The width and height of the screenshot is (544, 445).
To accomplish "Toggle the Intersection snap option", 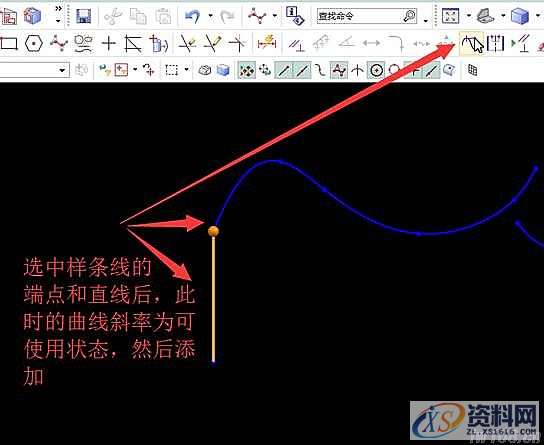I will 357,70.
